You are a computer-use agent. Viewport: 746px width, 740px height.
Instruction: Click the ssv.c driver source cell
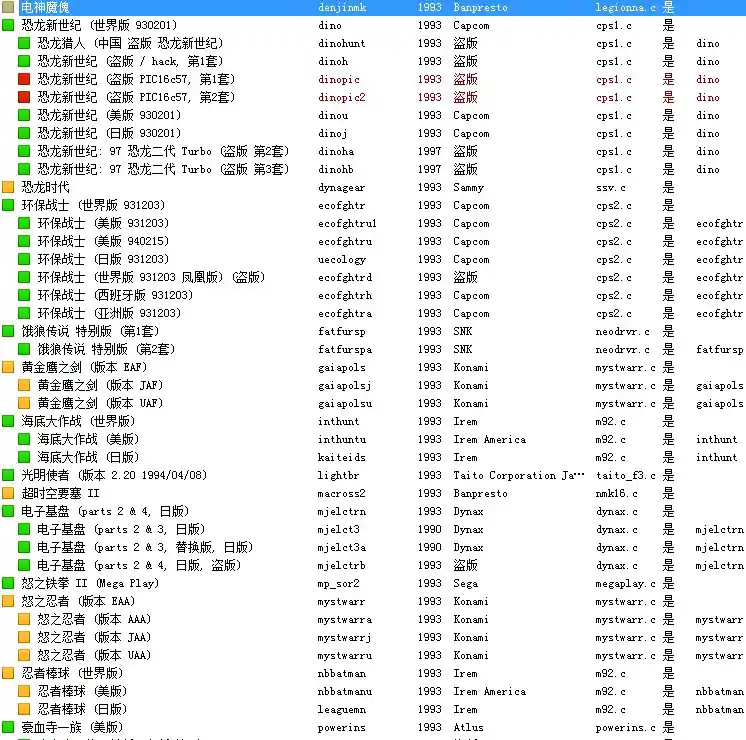pos(609,187)
